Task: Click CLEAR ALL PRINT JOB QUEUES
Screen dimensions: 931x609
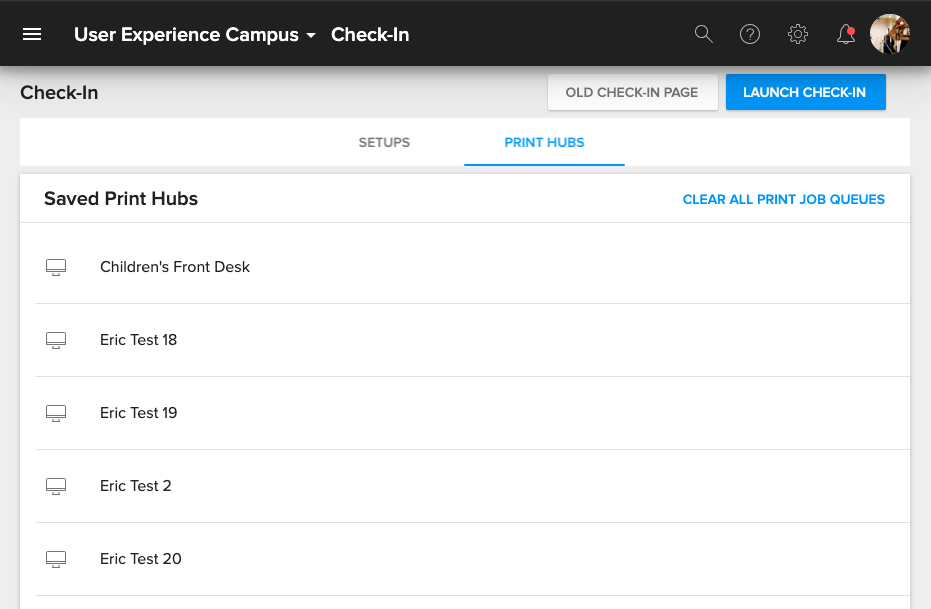Action: [783, 199]
